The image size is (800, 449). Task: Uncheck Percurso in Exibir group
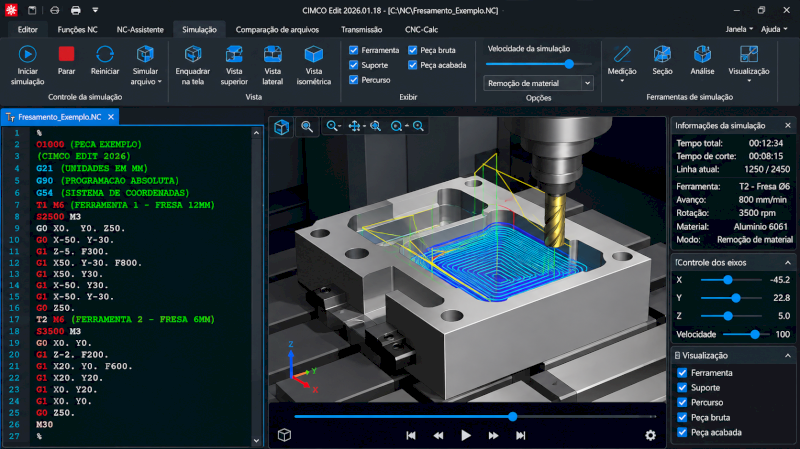pyautogui.click(x=354, y=80)
